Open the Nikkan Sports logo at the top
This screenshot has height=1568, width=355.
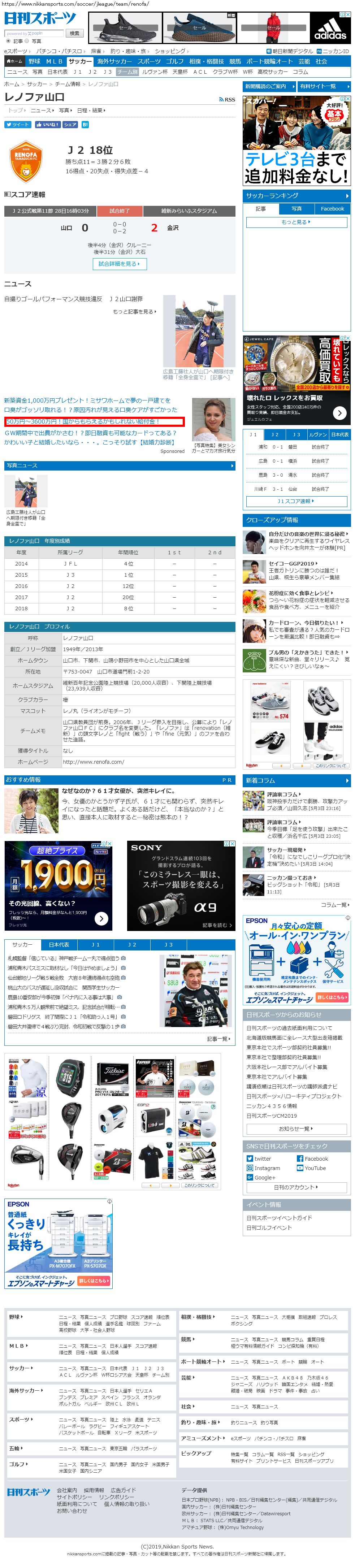click(x=40, y=18)
